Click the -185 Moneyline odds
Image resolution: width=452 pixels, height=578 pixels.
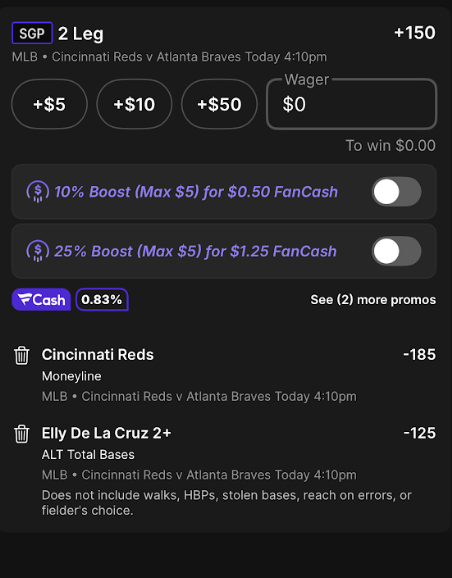(x=420, y=355)
